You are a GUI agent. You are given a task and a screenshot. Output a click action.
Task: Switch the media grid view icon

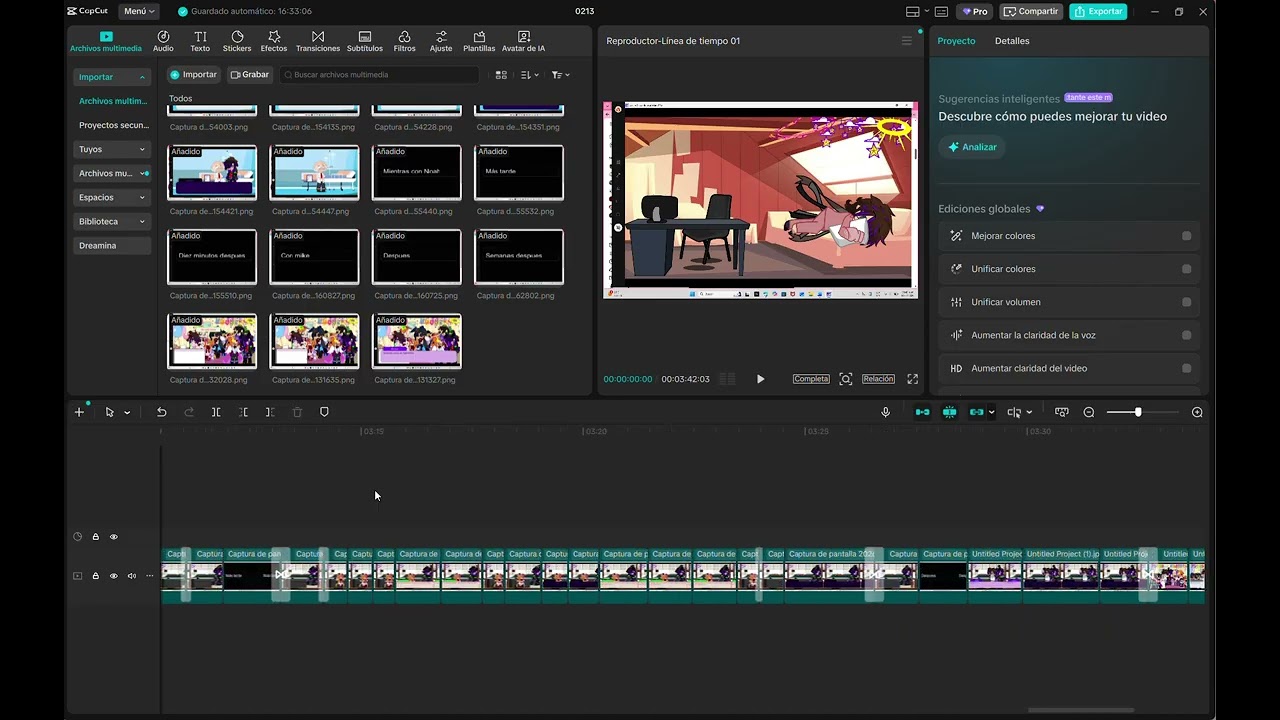(501, 75)
